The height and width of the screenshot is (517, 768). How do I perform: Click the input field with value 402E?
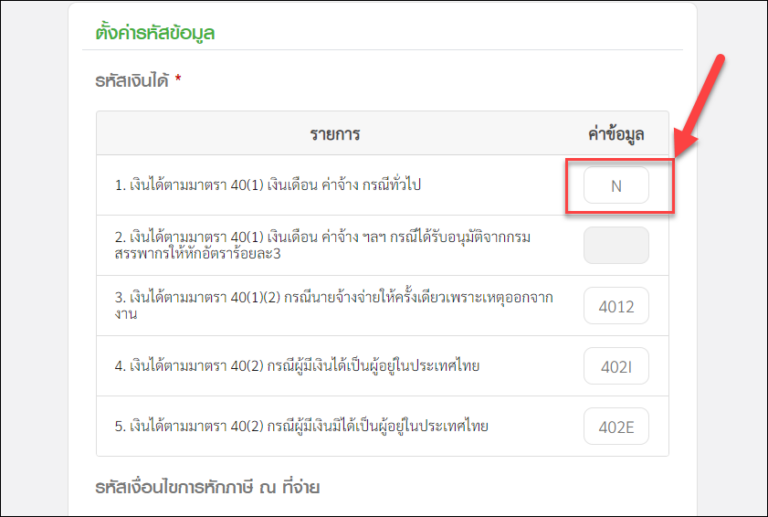(616, 426)
